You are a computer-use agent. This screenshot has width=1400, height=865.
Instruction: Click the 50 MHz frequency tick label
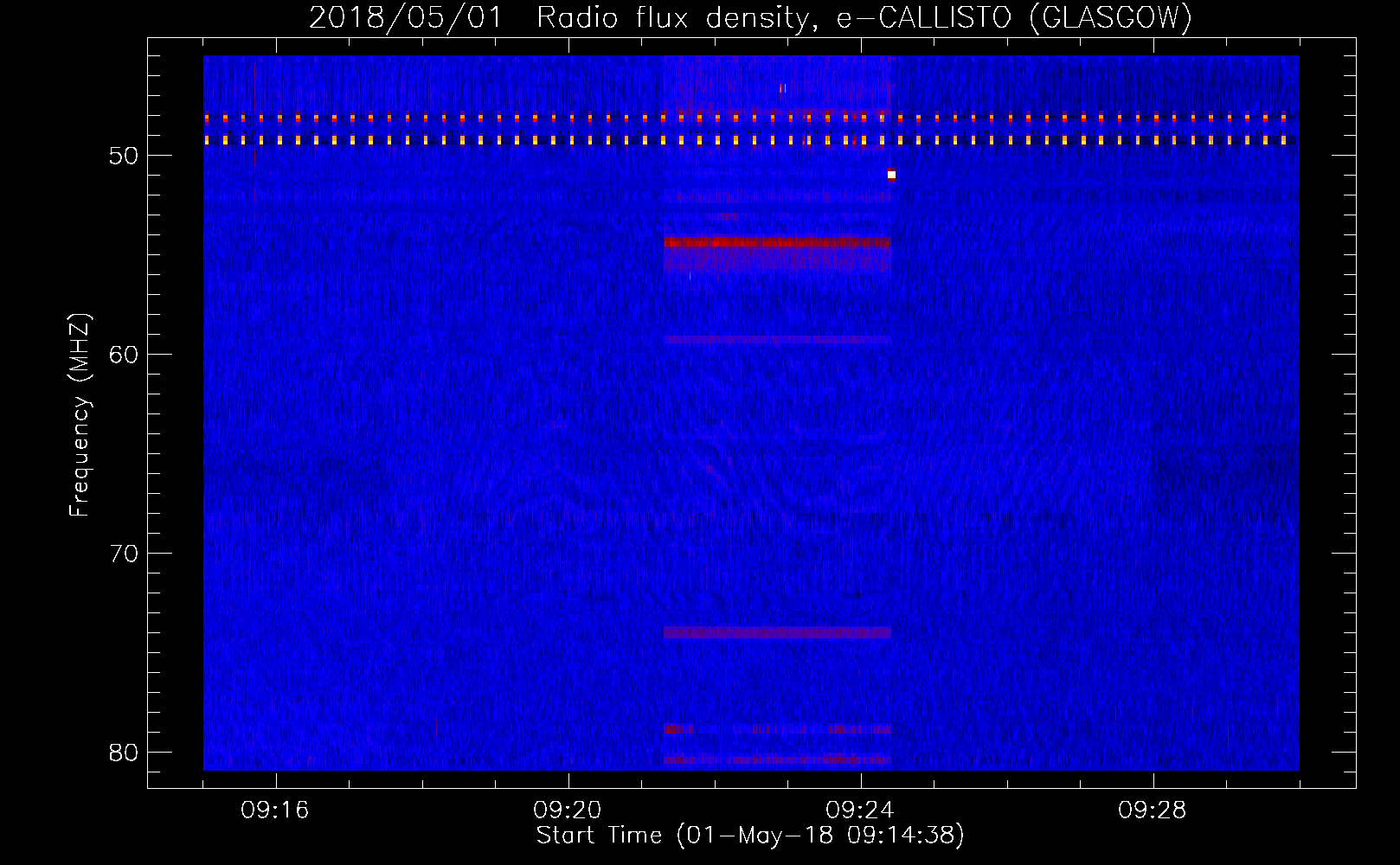tap(124, 156)
